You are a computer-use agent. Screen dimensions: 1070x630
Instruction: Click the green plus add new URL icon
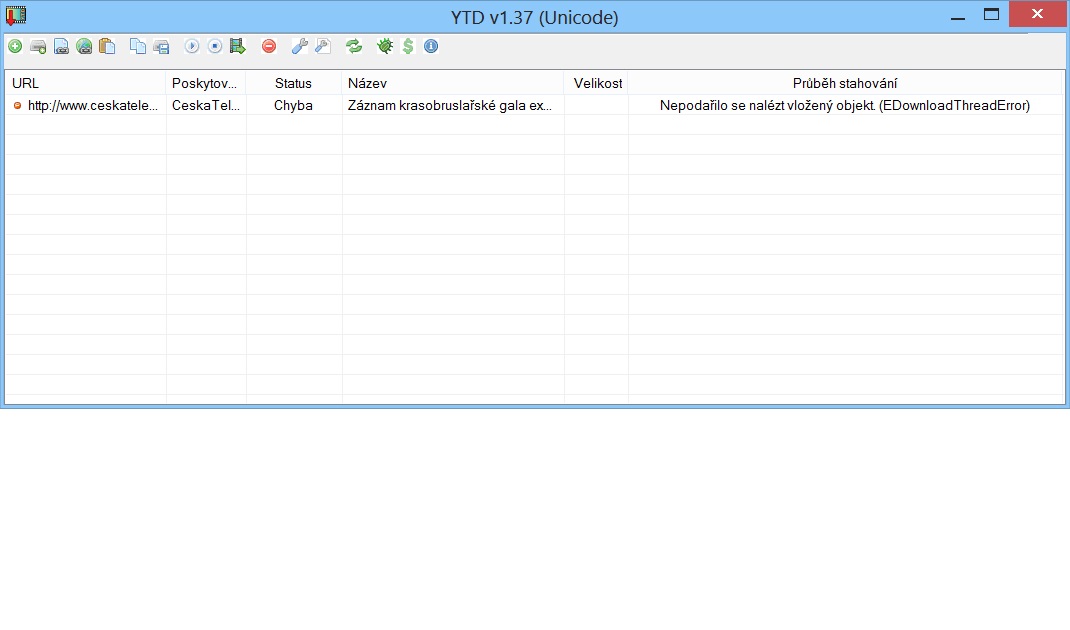click(x=15, y=46)
